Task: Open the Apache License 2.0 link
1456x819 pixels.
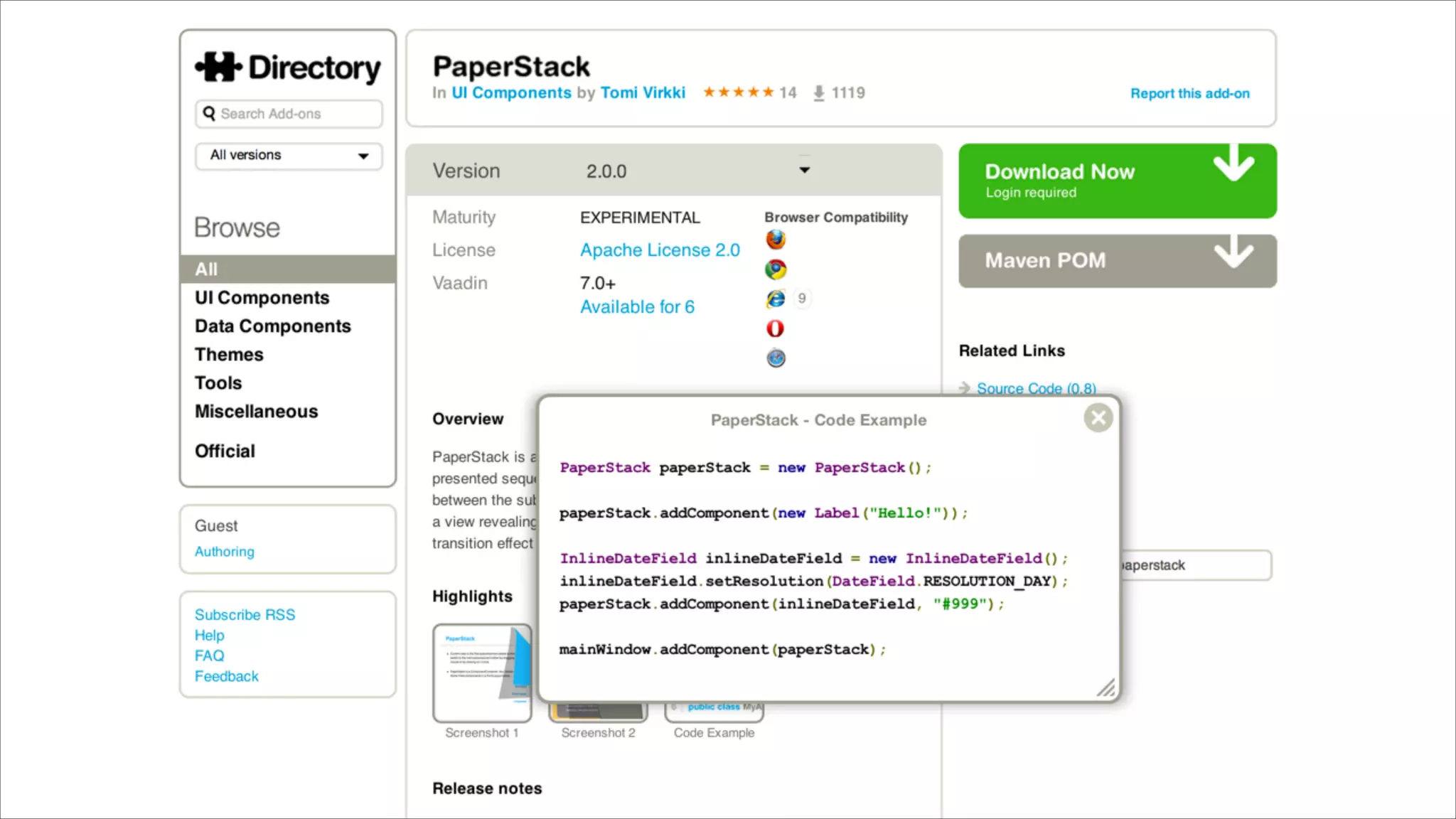Action: [x=660, y=250]
